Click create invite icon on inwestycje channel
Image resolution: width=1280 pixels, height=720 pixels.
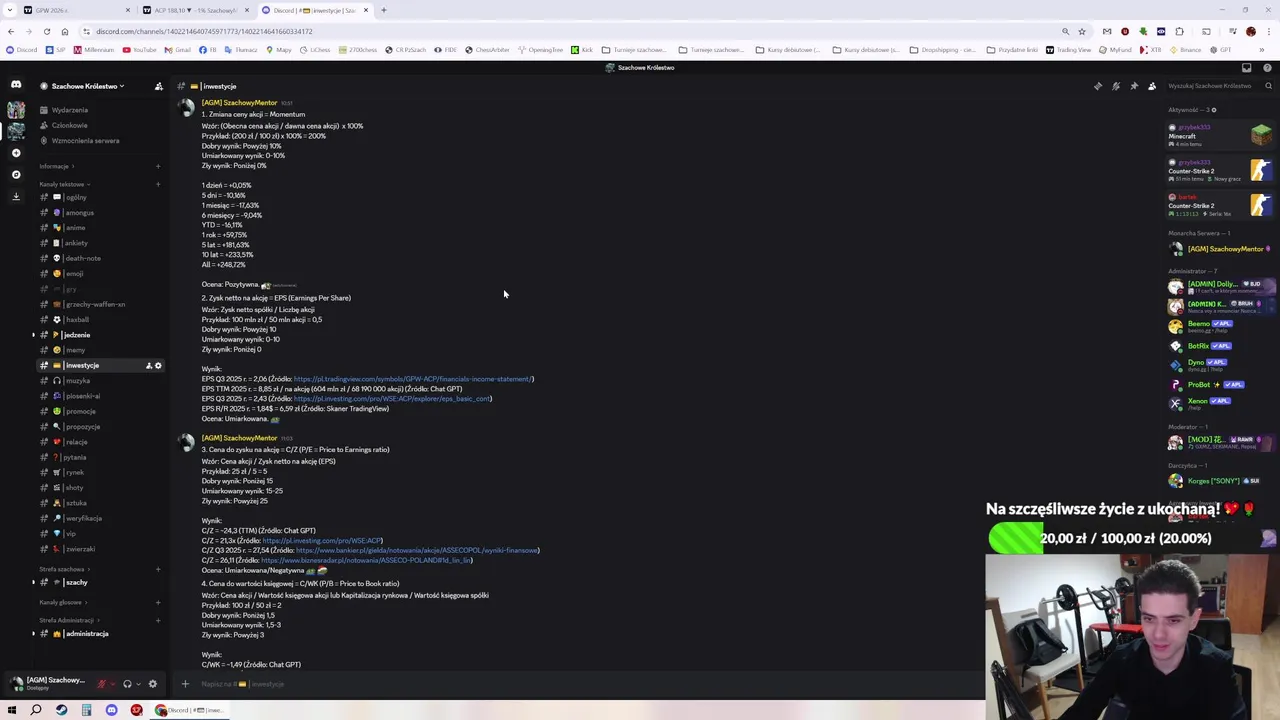pos(148,365)
